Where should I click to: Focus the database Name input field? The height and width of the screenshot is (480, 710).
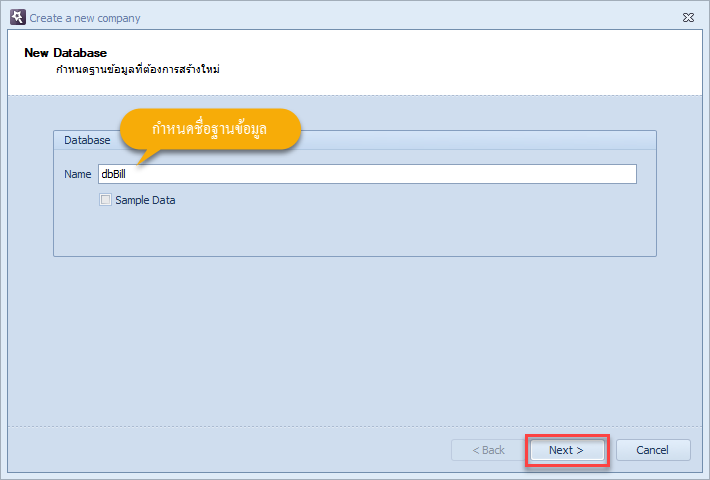[x=367, y=174]
